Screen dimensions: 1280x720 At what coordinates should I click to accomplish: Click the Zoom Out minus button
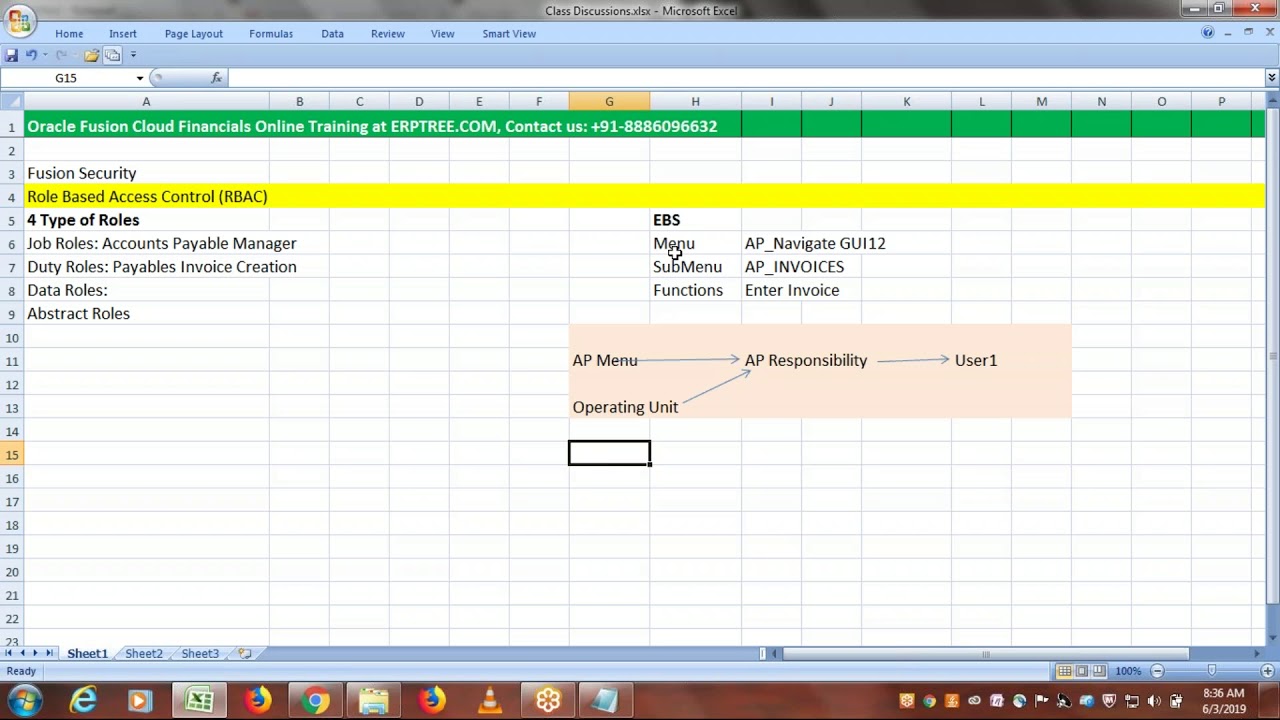(1157, 671)
